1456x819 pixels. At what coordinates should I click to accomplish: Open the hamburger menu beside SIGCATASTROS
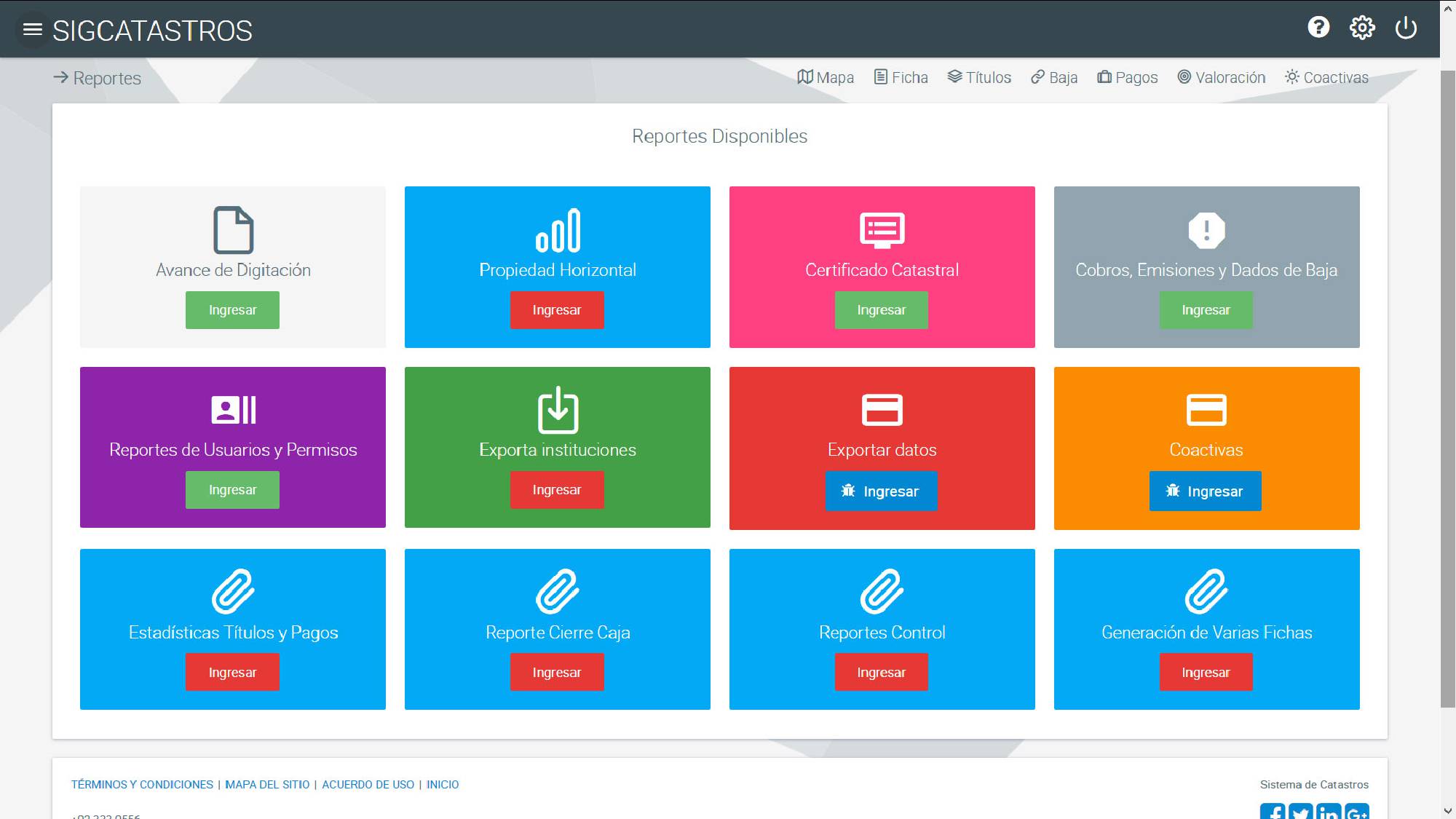(33, 30)
